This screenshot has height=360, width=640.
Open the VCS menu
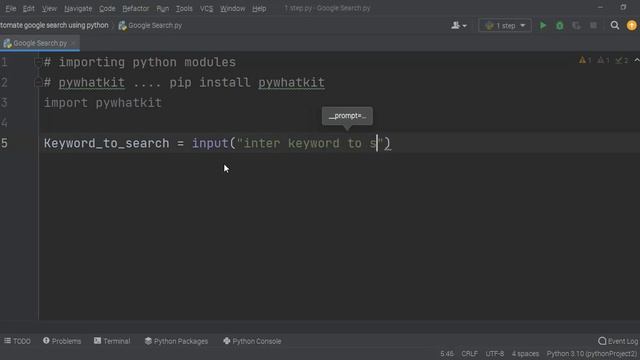pyautogui.click(x=206, y=8)
